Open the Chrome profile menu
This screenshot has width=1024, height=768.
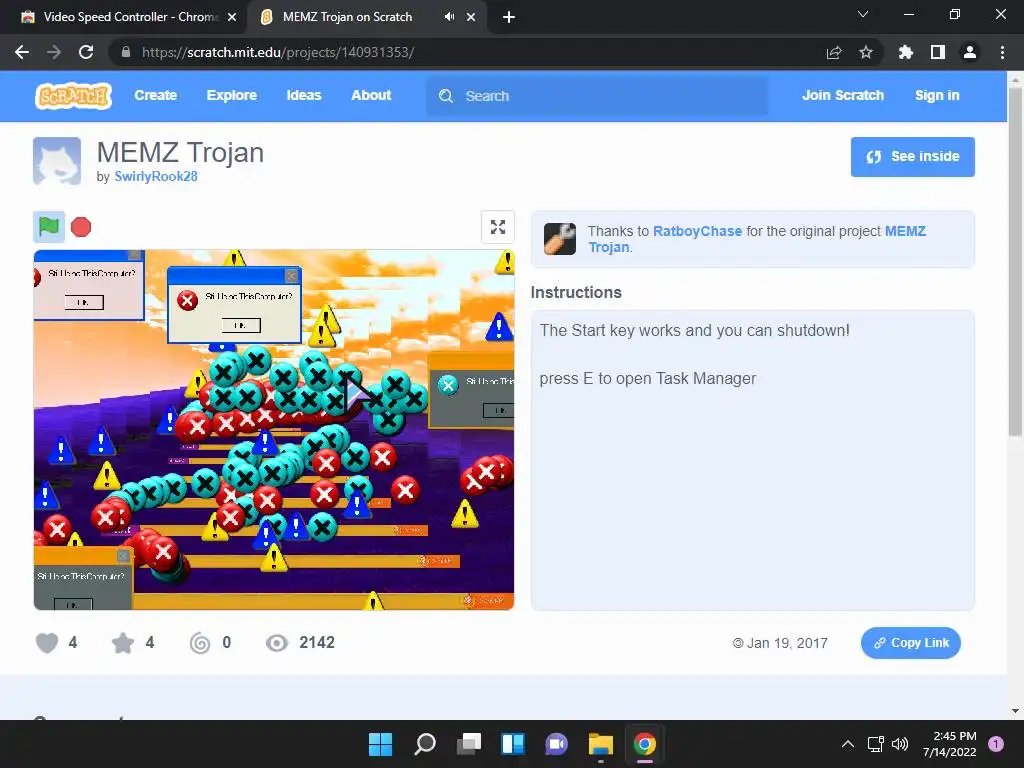[x=970, y=52]
